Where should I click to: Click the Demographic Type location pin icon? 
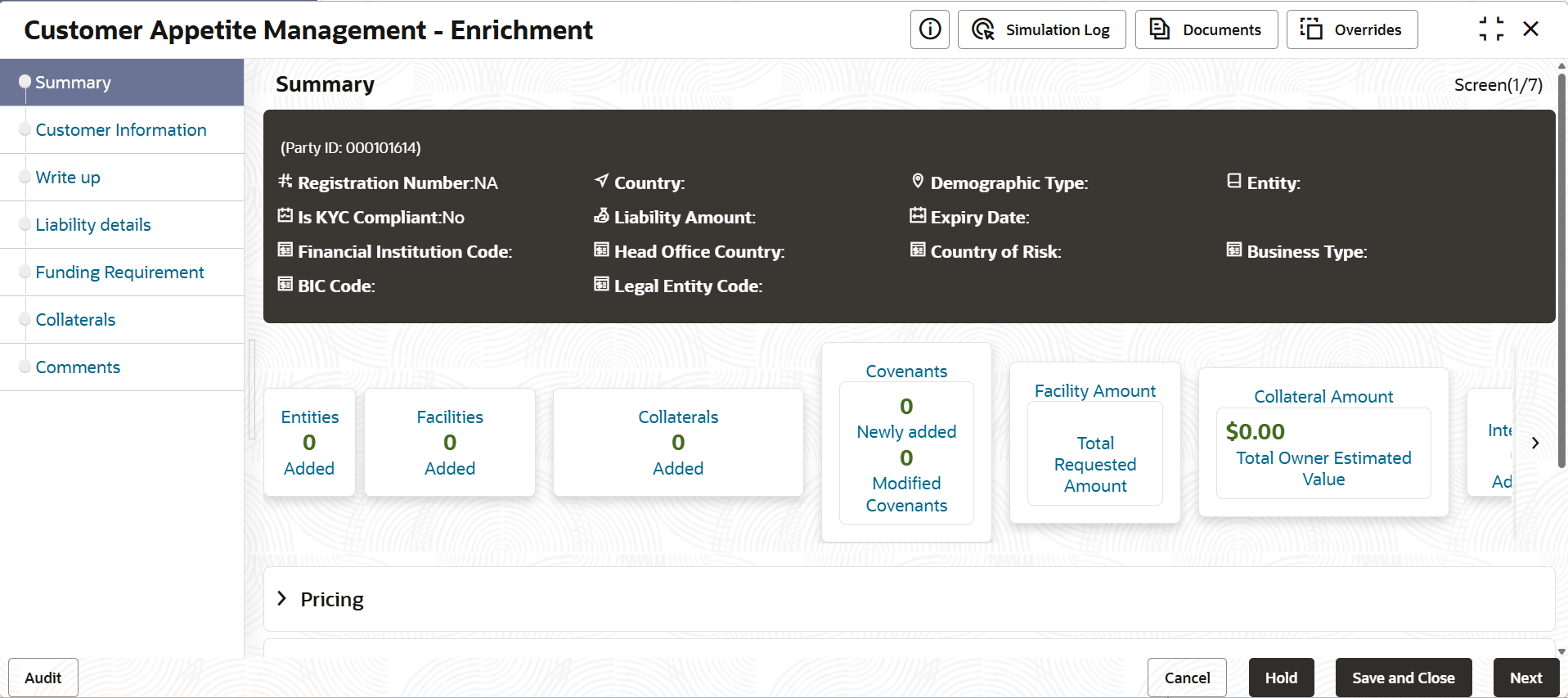point(918,181)
